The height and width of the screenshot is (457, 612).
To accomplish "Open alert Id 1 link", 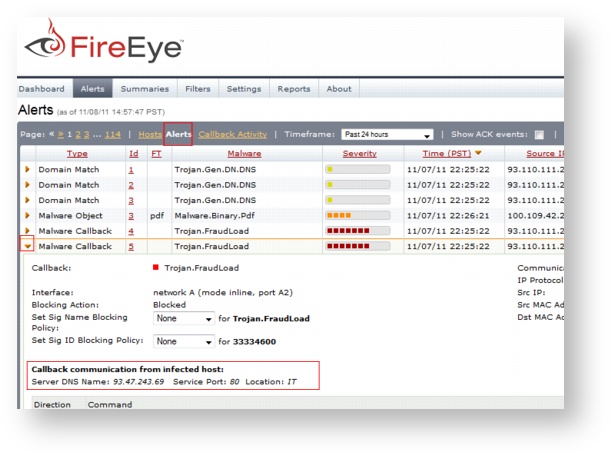I will pyautogui.click(x=131, y=170).
